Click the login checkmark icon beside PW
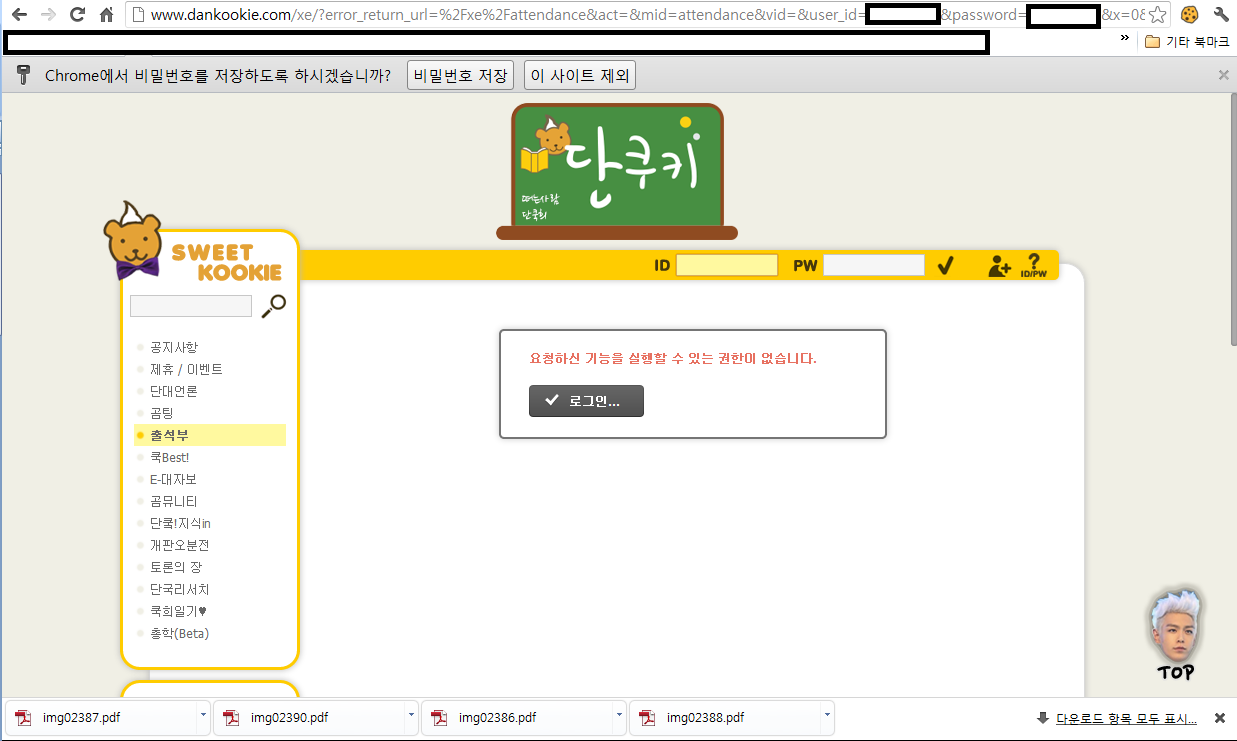 tap(945, 266)
